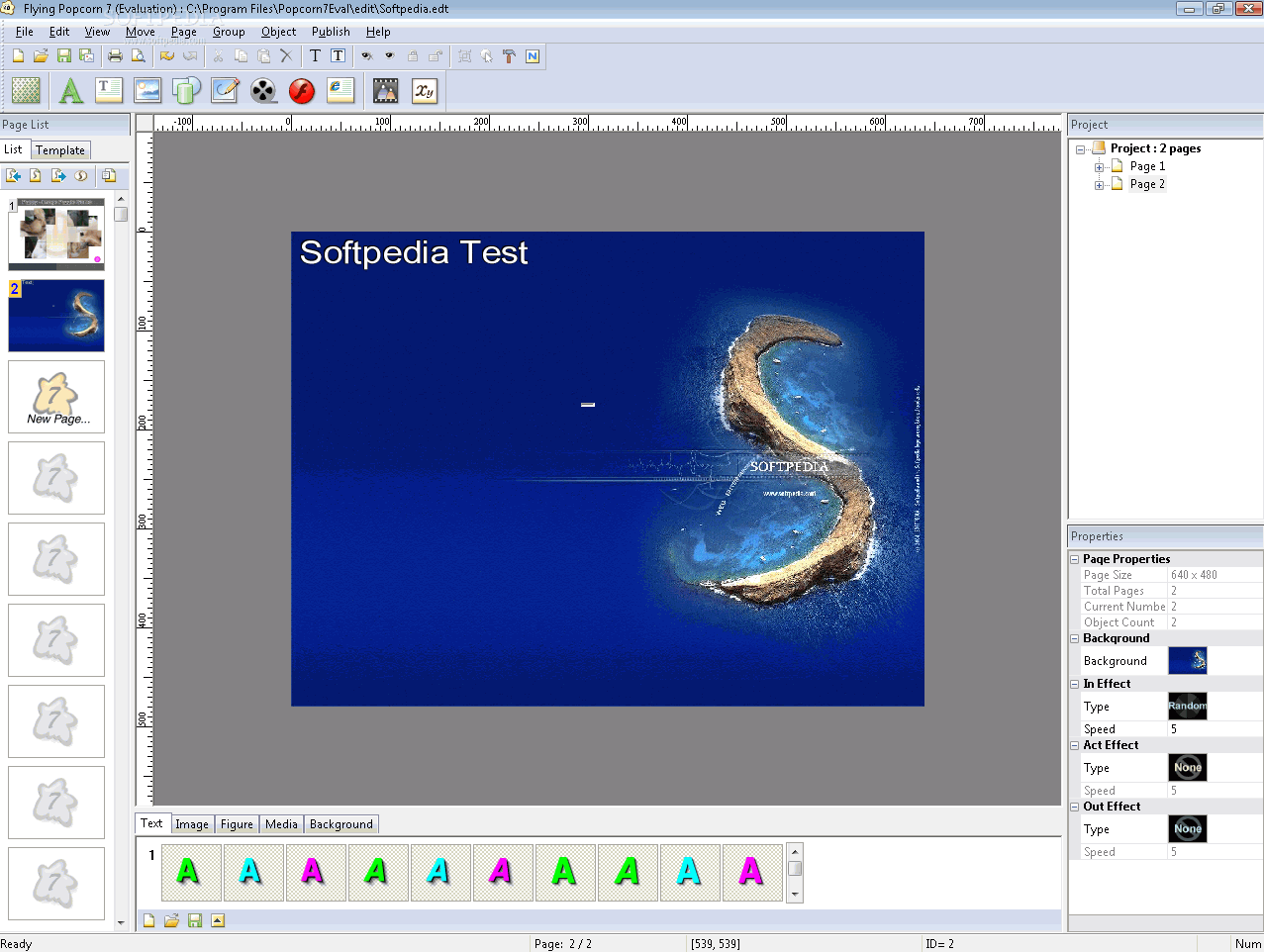The image size is (1264, 952).
Task: Click the expand arrow icon below styles gallery
Action: pyautogui.click(x=218, y=920)
